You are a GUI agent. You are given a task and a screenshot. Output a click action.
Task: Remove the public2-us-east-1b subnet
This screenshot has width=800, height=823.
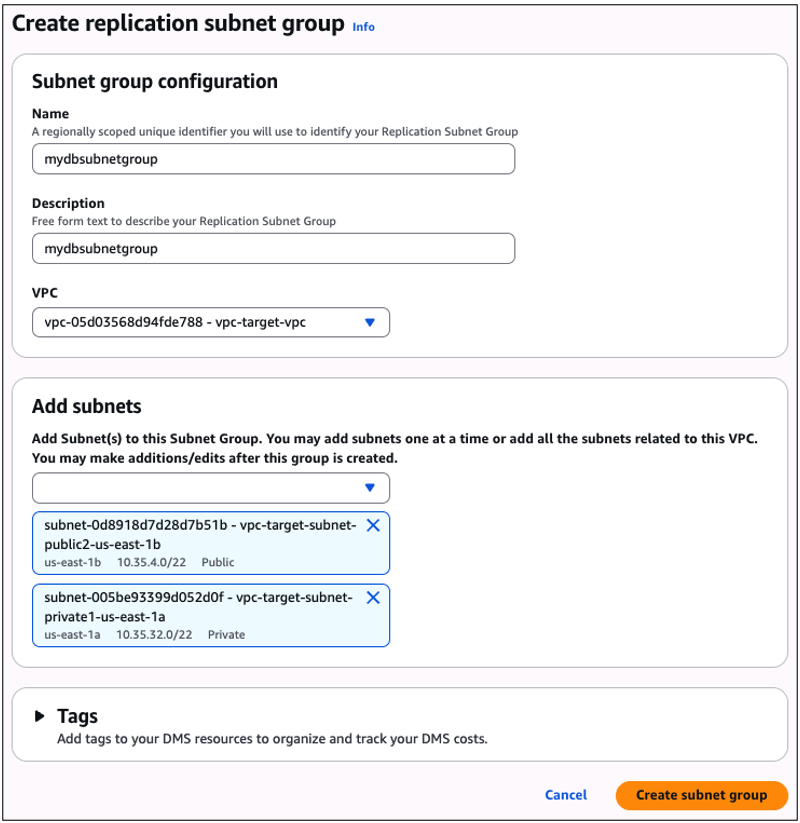pos(373,526)
